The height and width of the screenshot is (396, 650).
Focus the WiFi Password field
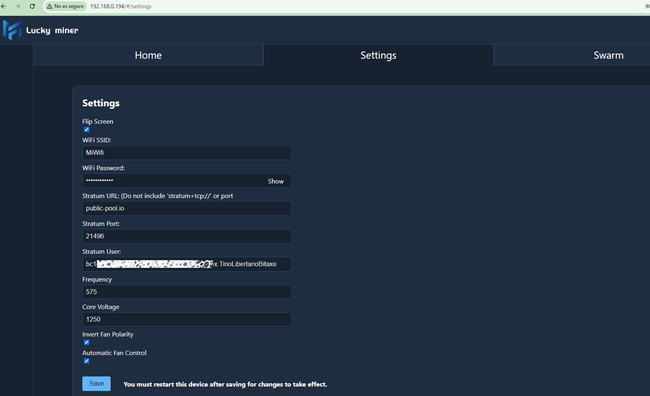(174, 180)
